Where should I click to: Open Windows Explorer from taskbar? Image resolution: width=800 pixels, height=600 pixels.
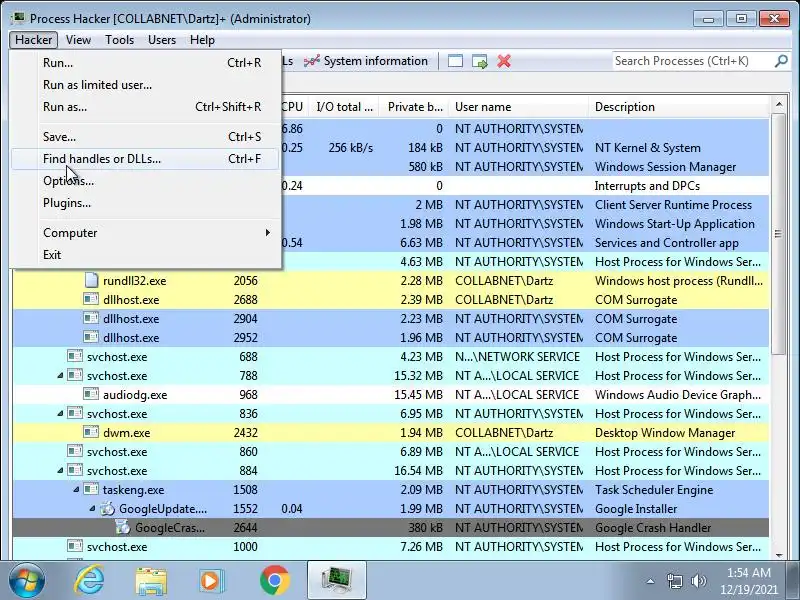[151, 582]
